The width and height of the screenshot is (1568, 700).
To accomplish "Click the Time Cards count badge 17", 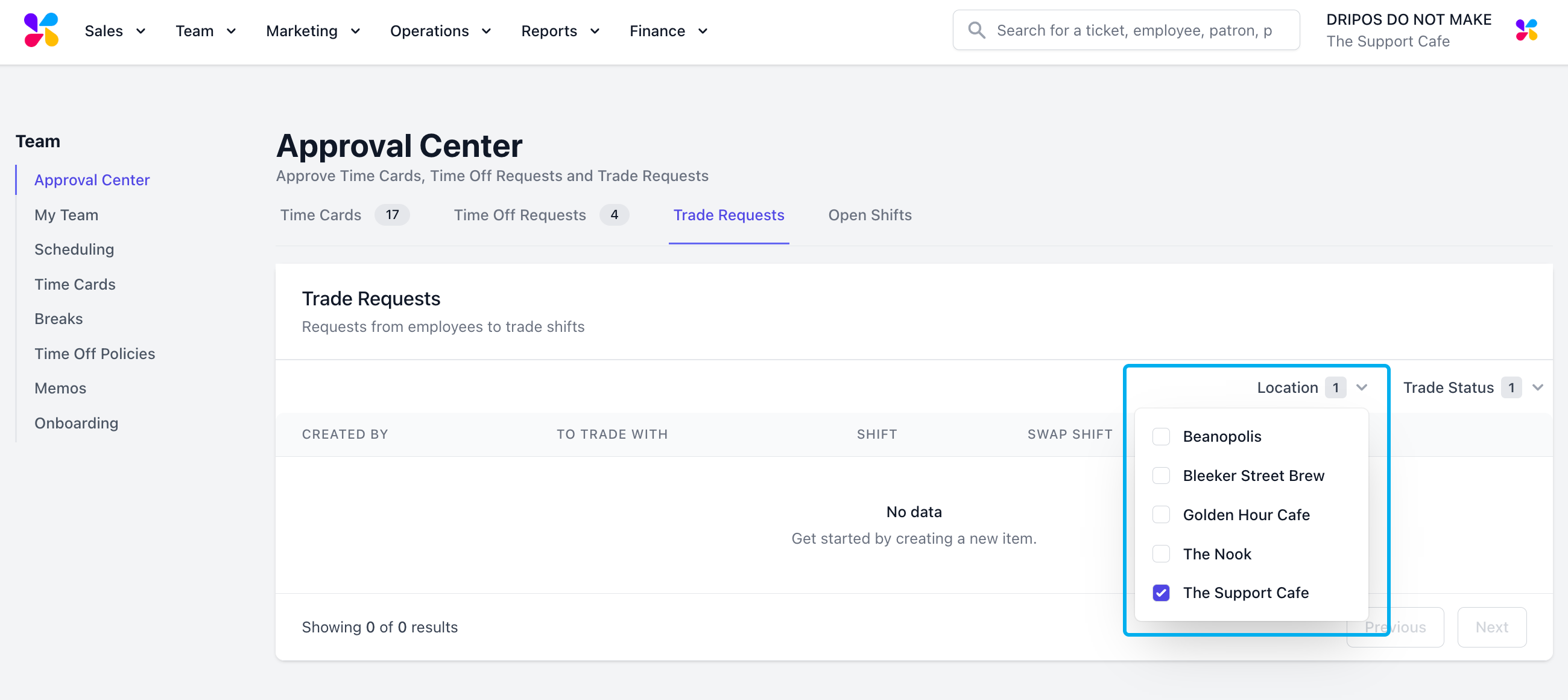I will click(391, 215).
